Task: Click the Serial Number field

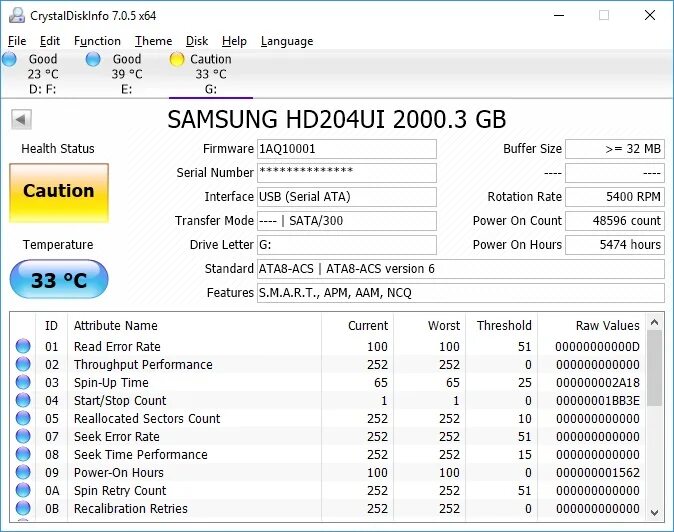Action: coord(346,173)
